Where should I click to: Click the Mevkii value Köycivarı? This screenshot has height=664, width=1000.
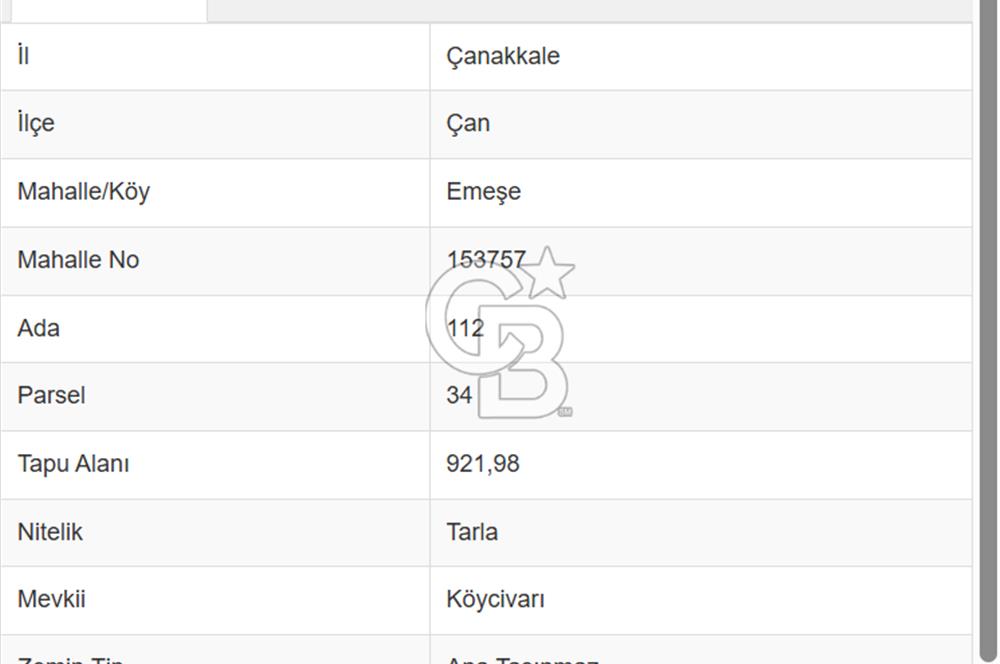(x=496, y=600)
